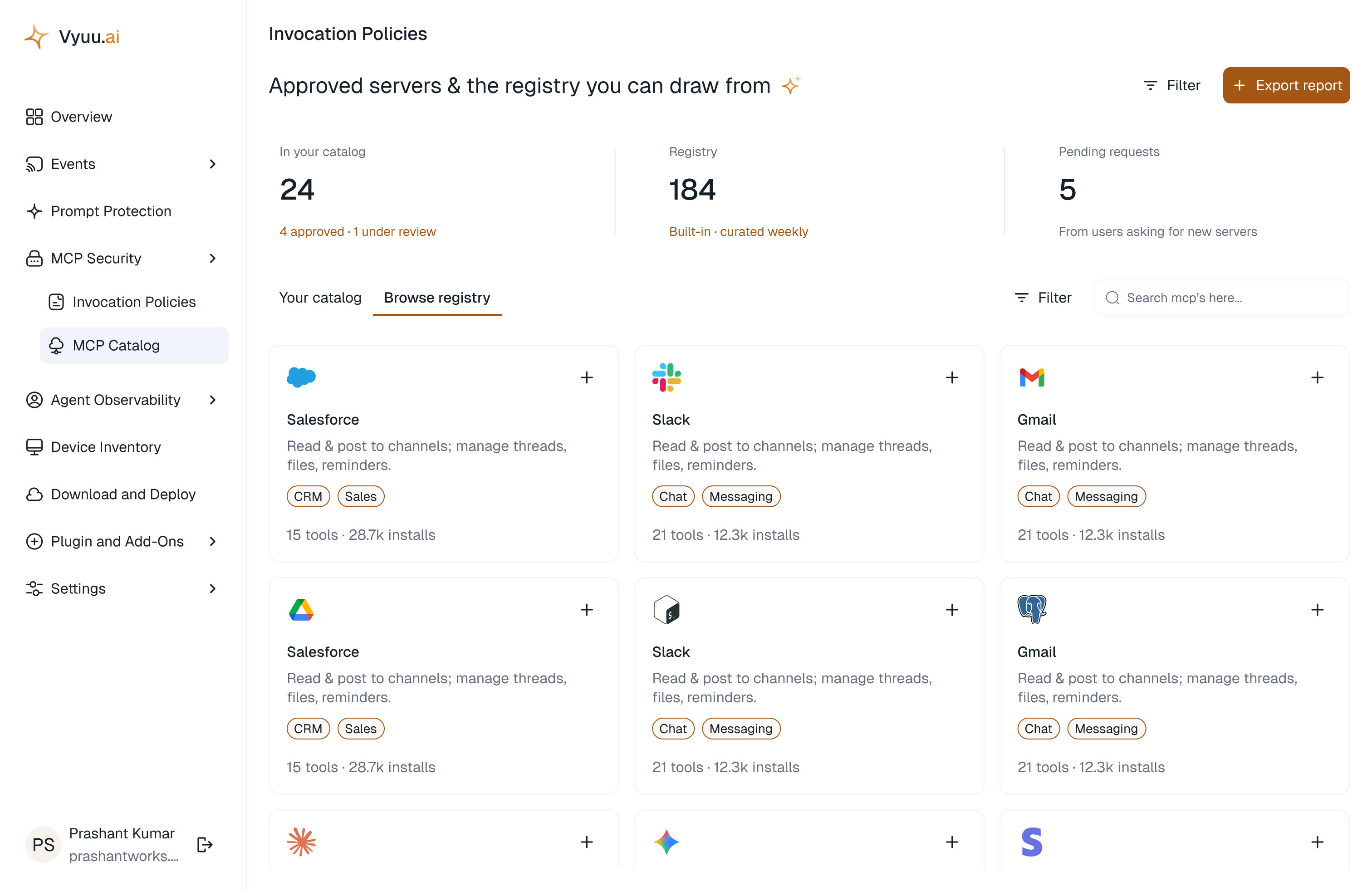Click the Plugin and Add-Ons plus-circle icon
The width and height of the screenshot is (1372, 891).
coord(34,541)
